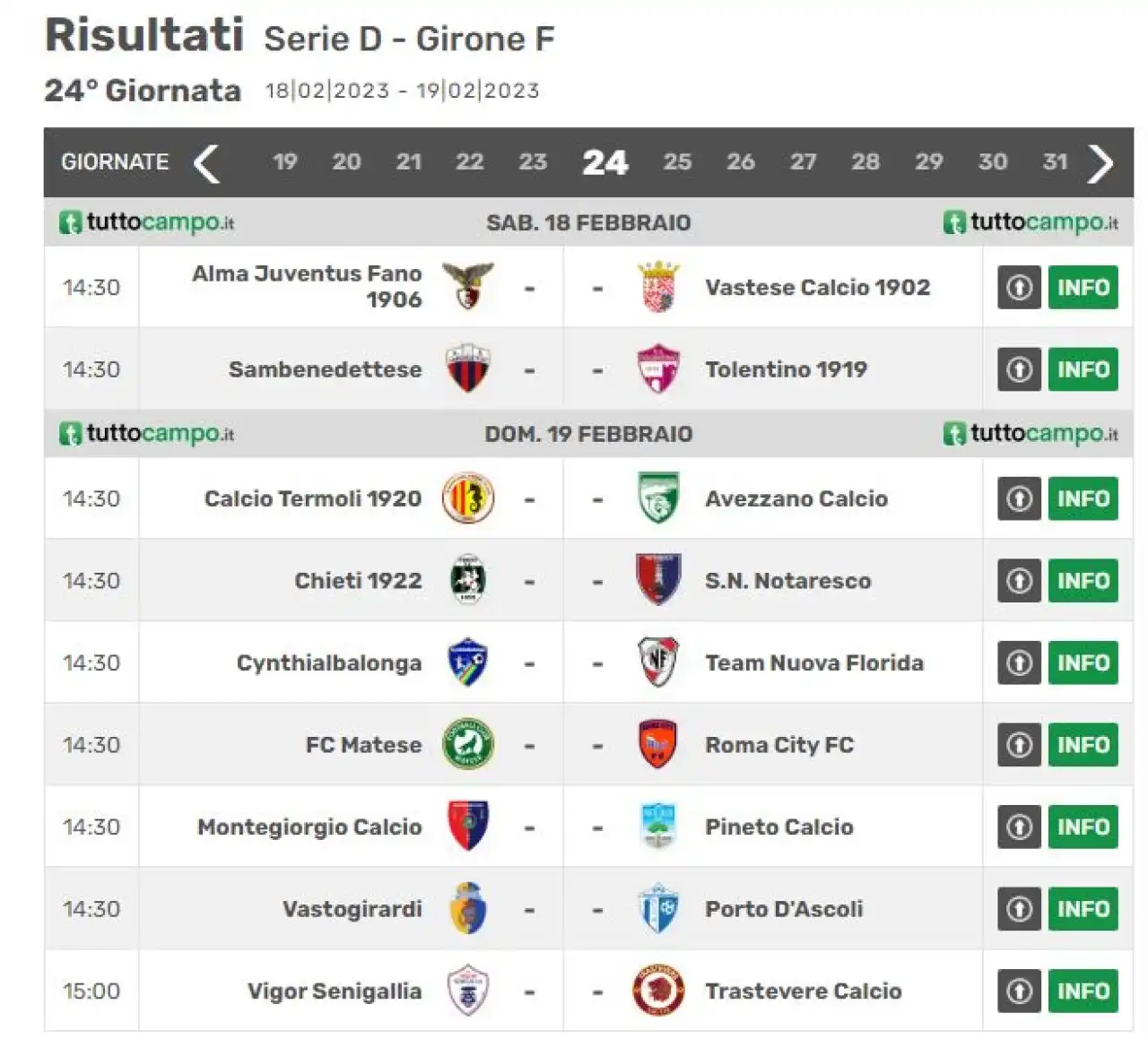
Task: Select the Chieti 1922 team logo
Action: 468,580
